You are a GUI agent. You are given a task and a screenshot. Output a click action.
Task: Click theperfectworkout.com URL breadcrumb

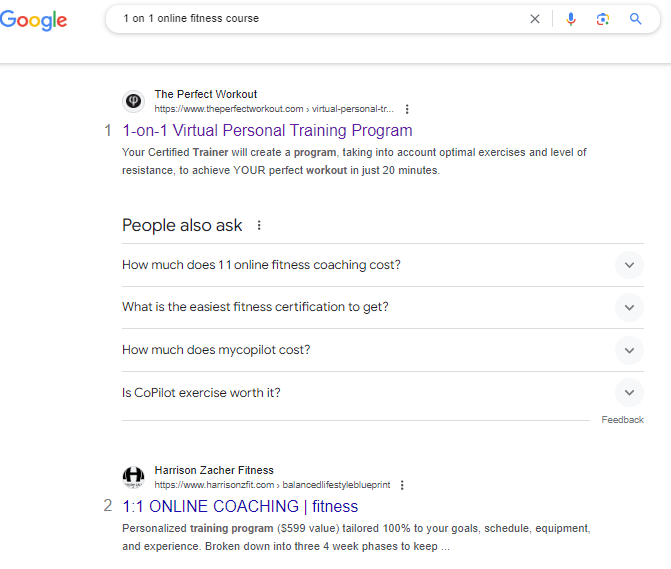(x=274, y=109)
